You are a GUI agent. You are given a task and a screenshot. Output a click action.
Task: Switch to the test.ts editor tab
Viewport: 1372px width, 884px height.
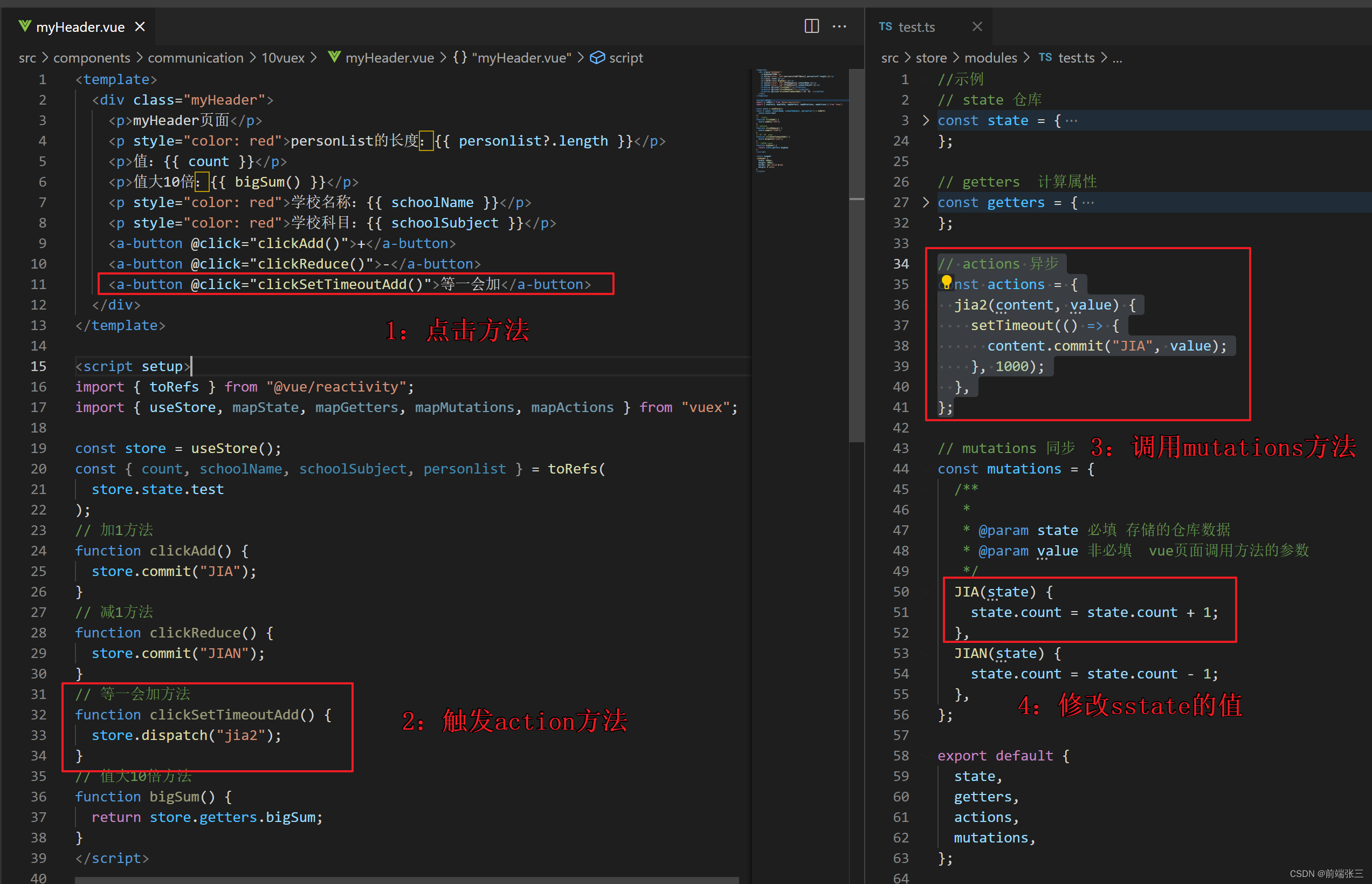pos(928,26)
